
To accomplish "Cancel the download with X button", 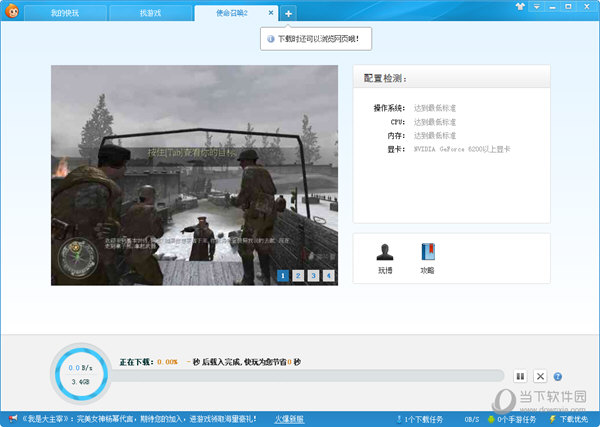I will pos(540,376).
